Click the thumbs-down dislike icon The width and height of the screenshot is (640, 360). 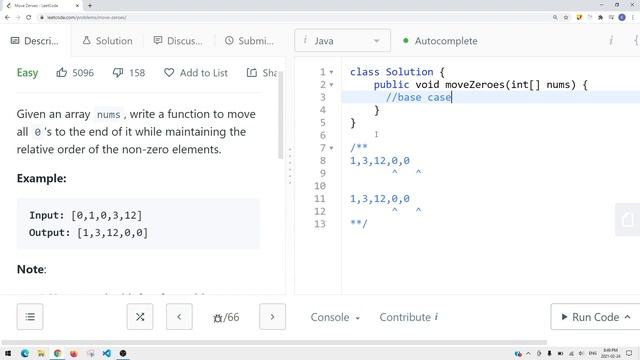[118, 73]
